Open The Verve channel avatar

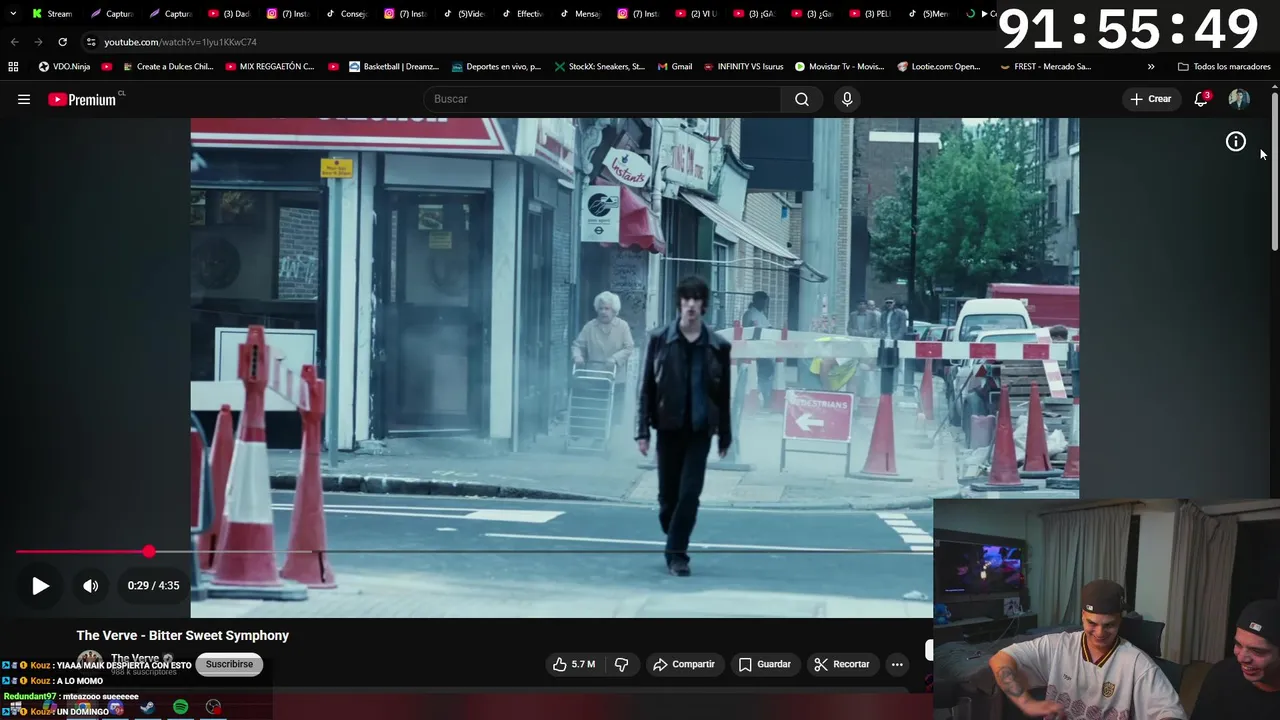tap(90, 662)
